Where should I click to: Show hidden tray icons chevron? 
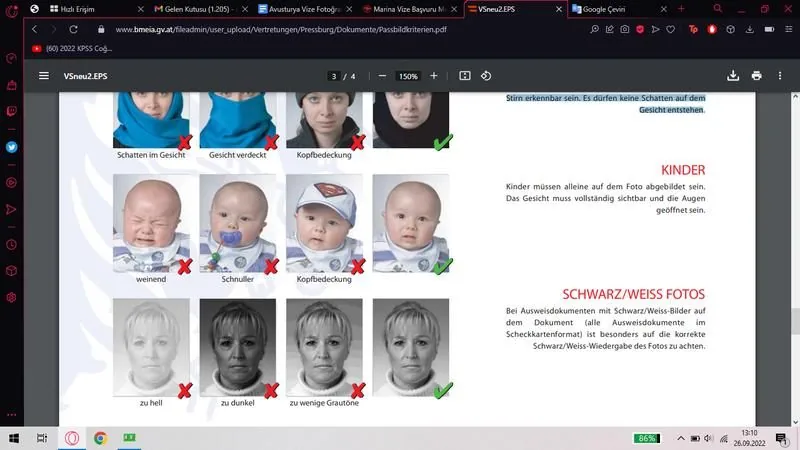[681, 438]
